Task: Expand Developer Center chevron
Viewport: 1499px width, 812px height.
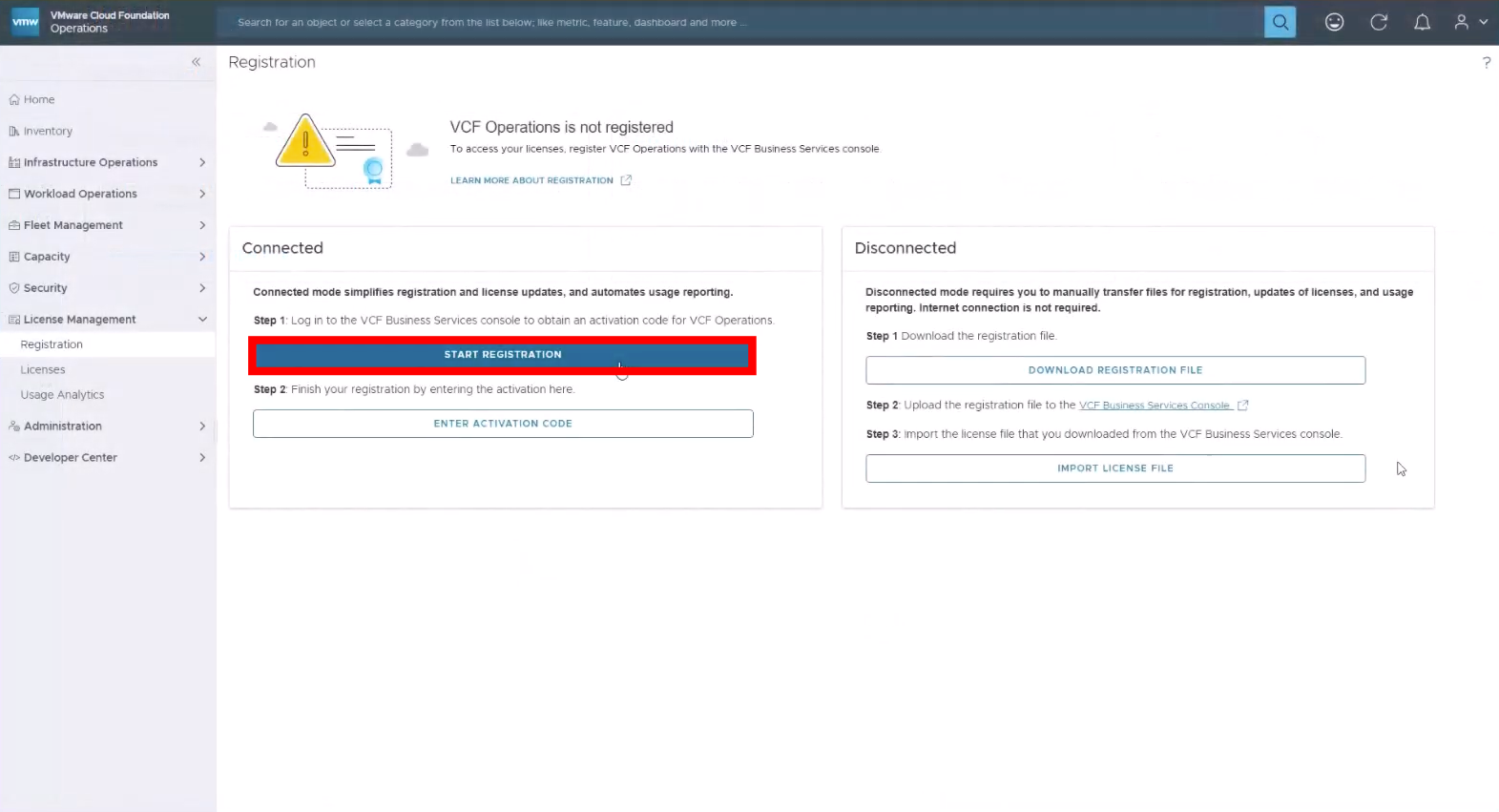Action: point(202,458)
